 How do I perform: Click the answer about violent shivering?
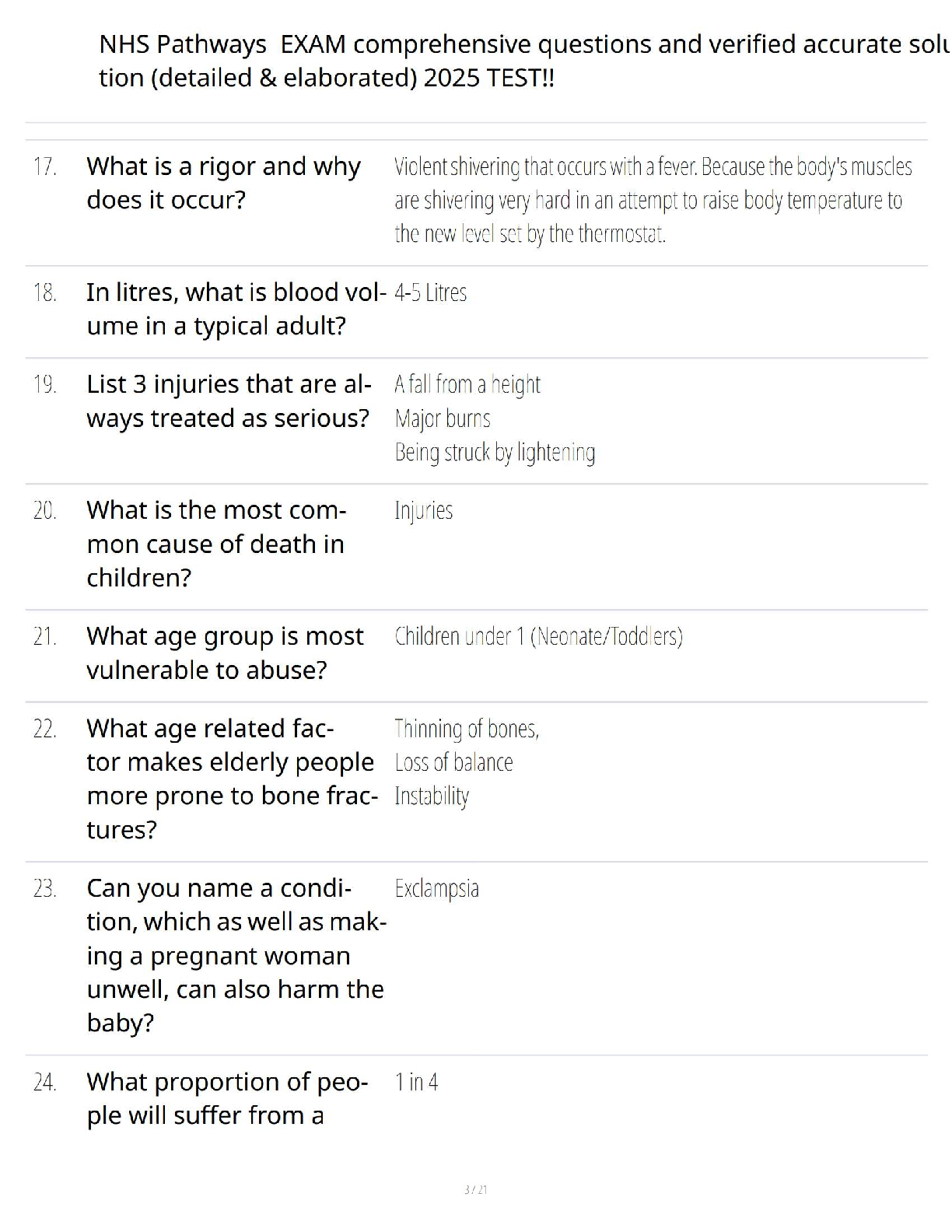coord(653,200)
